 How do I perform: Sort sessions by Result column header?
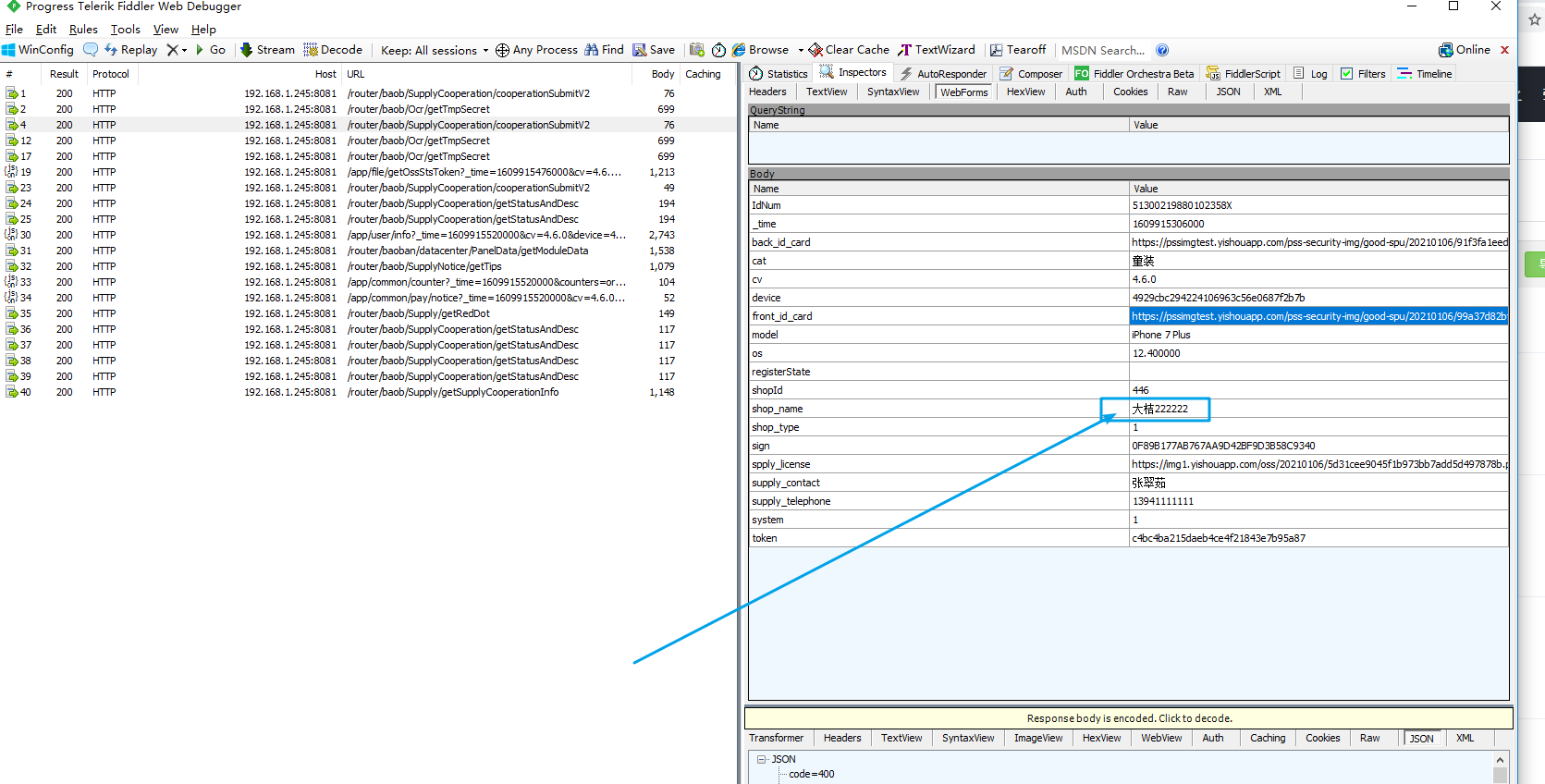coord(64,74)
